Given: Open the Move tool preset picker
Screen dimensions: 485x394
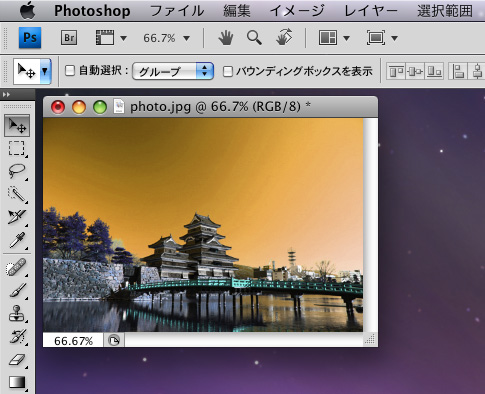Looking at the screenshot, I should click(45, 71).
